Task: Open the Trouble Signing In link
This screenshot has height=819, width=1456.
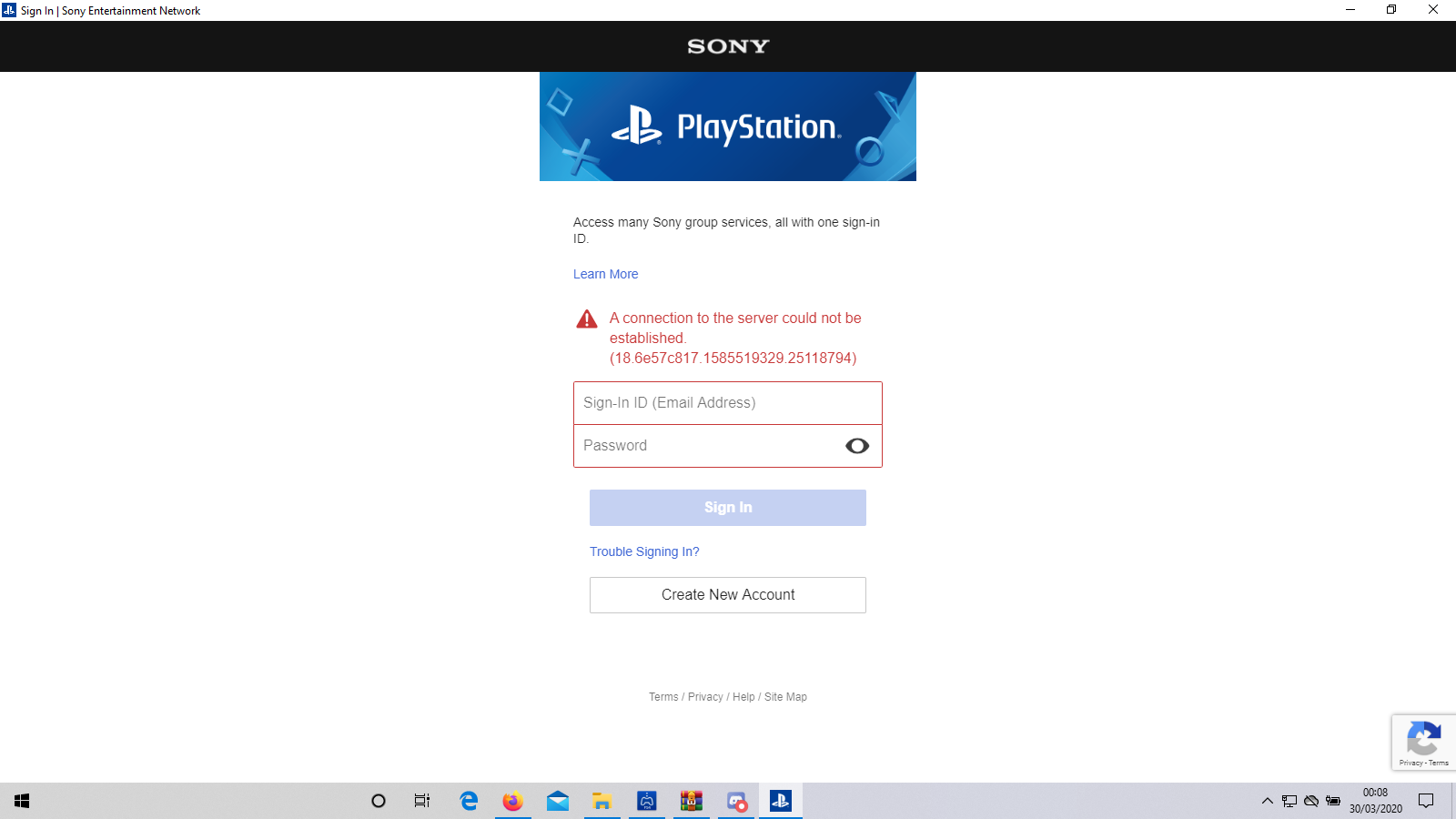Action: 644,551
